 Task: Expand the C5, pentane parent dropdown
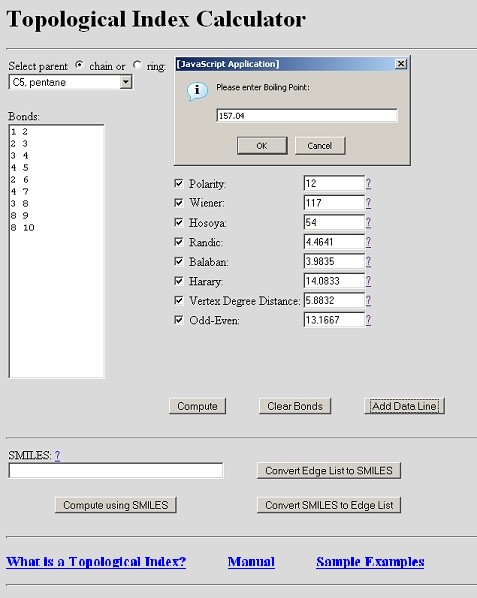point(126,82)
